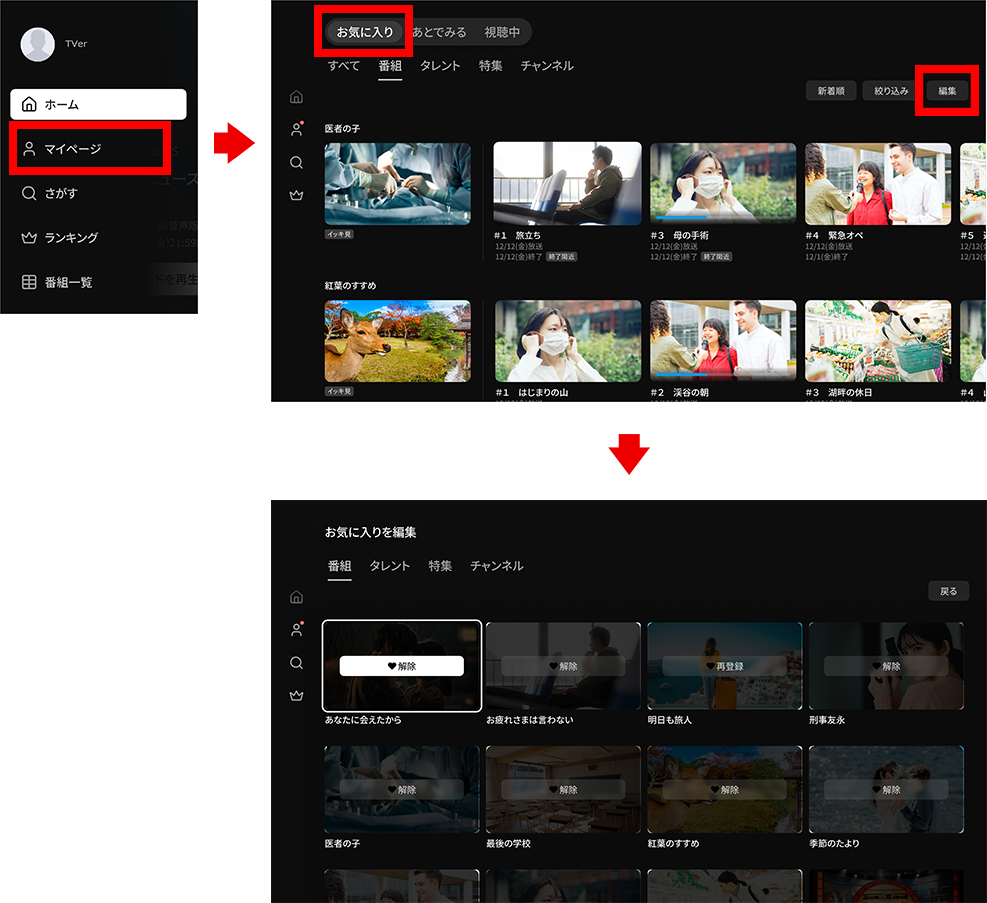987x903 pixels.
Task: Select the タレント tab on the edit favorites screen
Action: 390,566
